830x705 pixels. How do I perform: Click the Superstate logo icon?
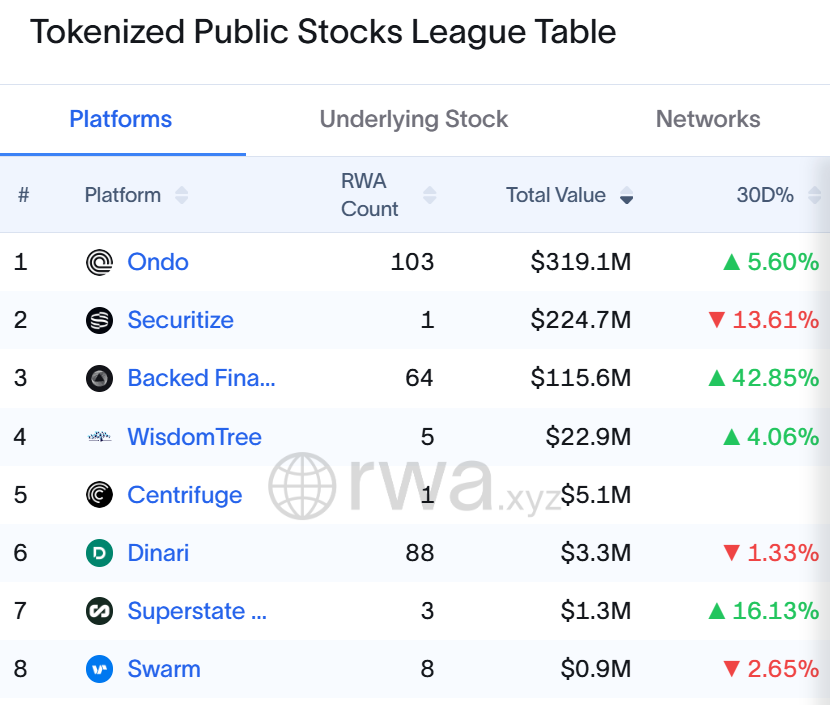99,611
